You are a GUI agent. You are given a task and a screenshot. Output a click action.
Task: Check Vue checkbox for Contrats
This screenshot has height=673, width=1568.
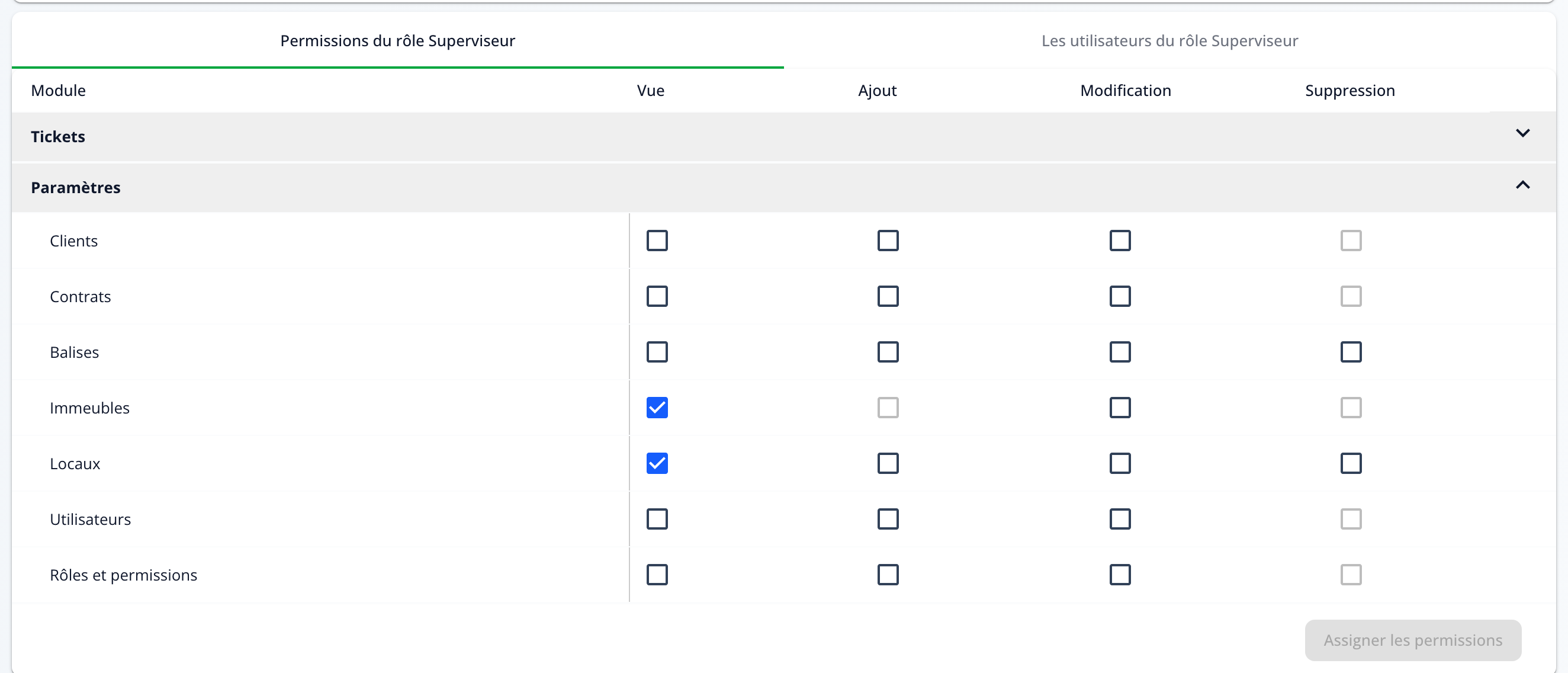click(657, 297)
